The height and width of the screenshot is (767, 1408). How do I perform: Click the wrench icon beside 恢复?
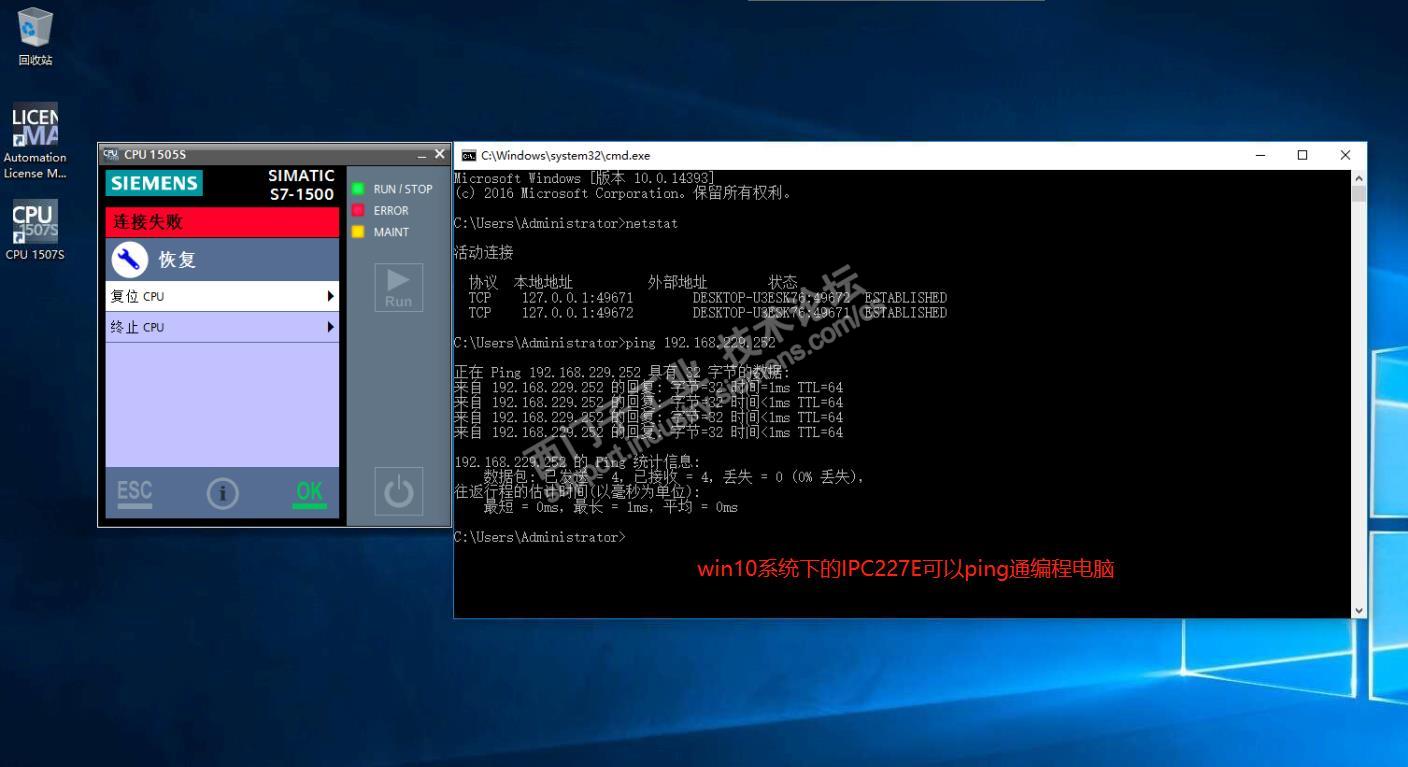(x=130, y=260)
